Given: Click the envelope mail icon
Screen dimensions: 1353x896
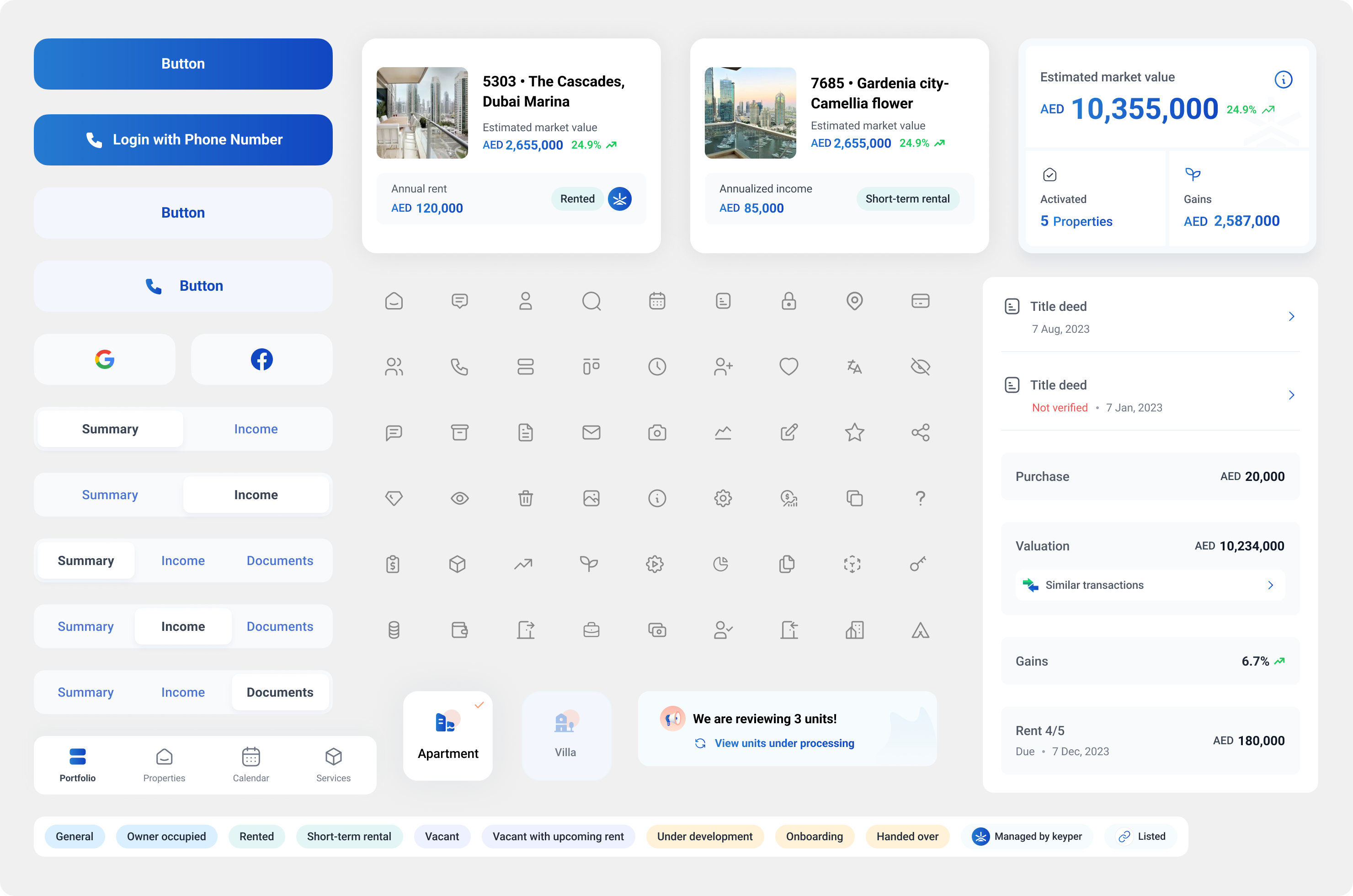Looking at the screenshot, I should point(591,432).
